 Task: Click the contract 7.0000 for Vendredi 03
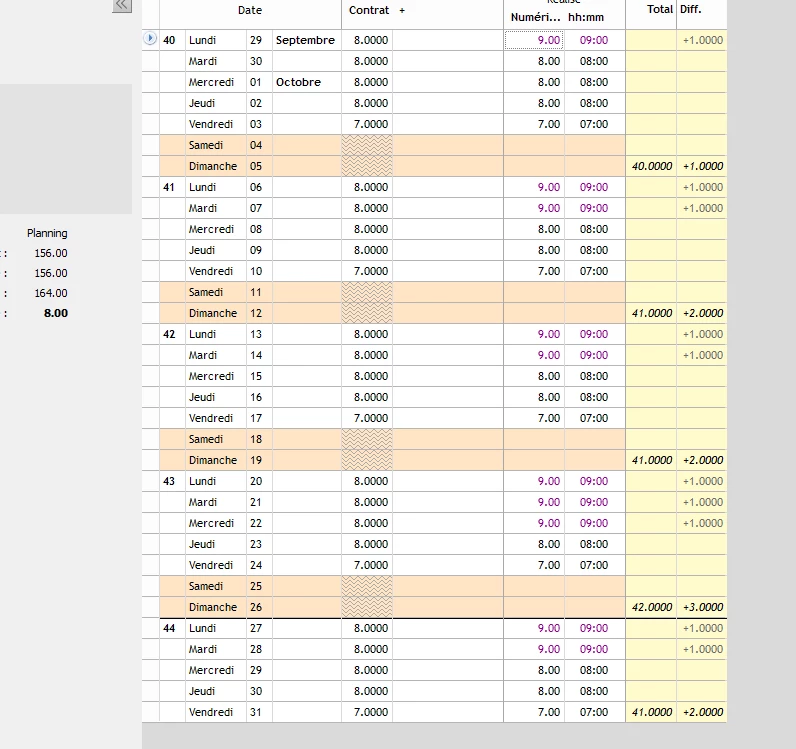371,124
